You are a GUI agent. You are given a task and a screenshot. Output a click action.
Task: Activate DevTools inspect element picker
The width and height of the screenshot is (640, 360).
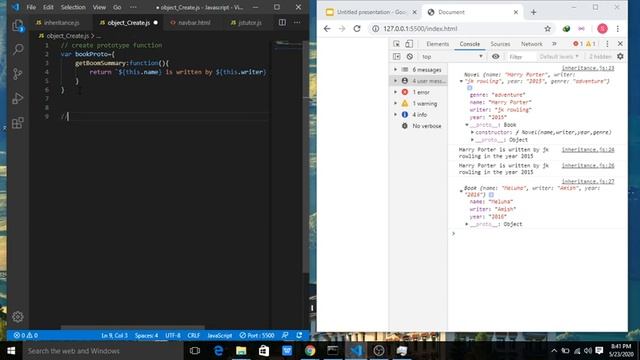(396, 44)
